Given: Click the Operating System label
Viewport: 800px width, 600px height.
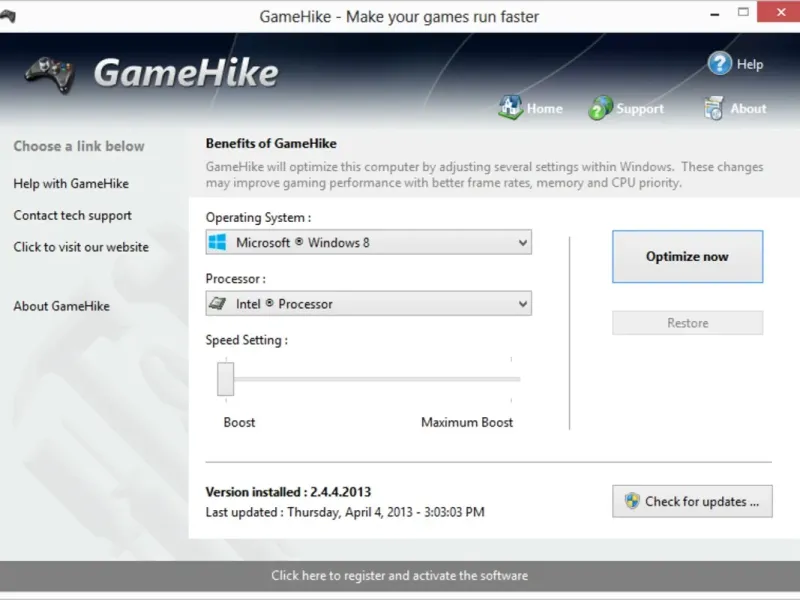Looking at the screenshot, I should 258,218.
